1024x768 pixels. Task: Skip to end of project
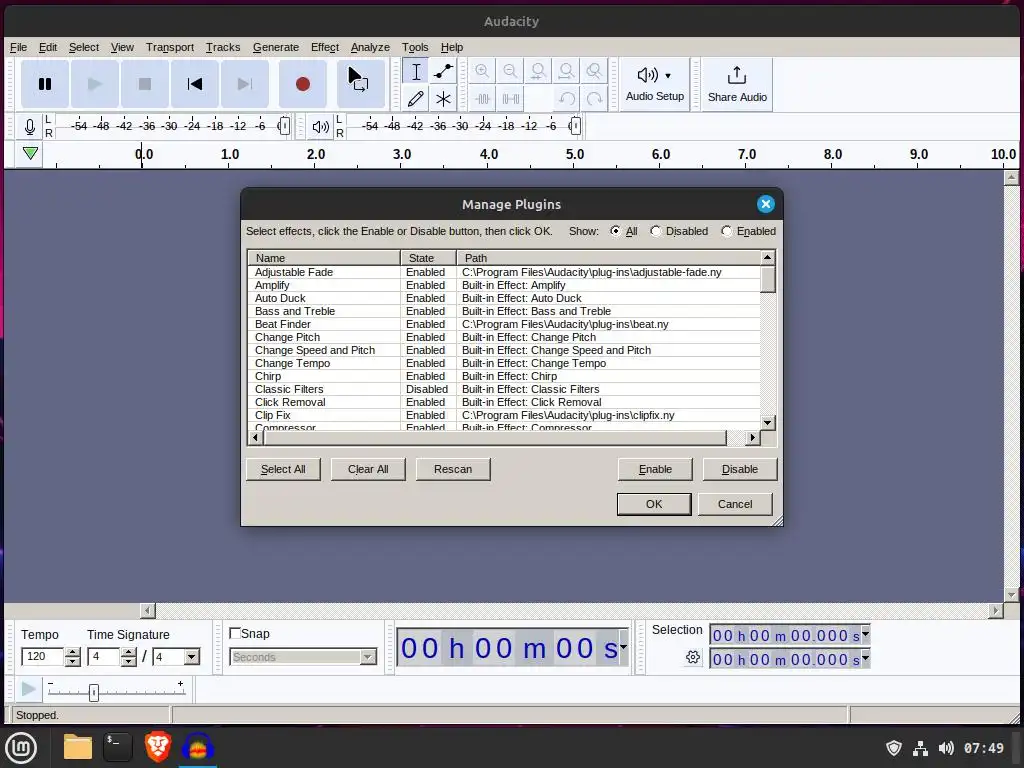[245, 84]
